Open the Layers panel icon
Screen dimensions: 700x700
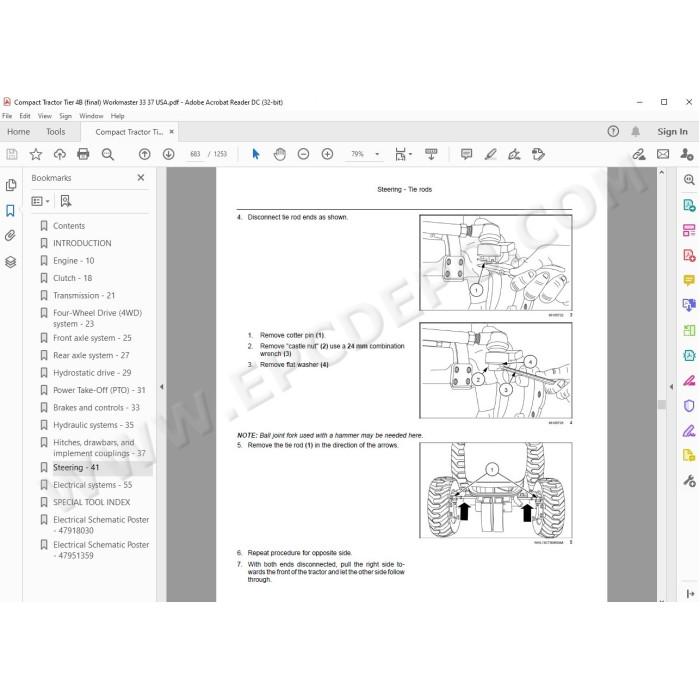pos(10,262)
